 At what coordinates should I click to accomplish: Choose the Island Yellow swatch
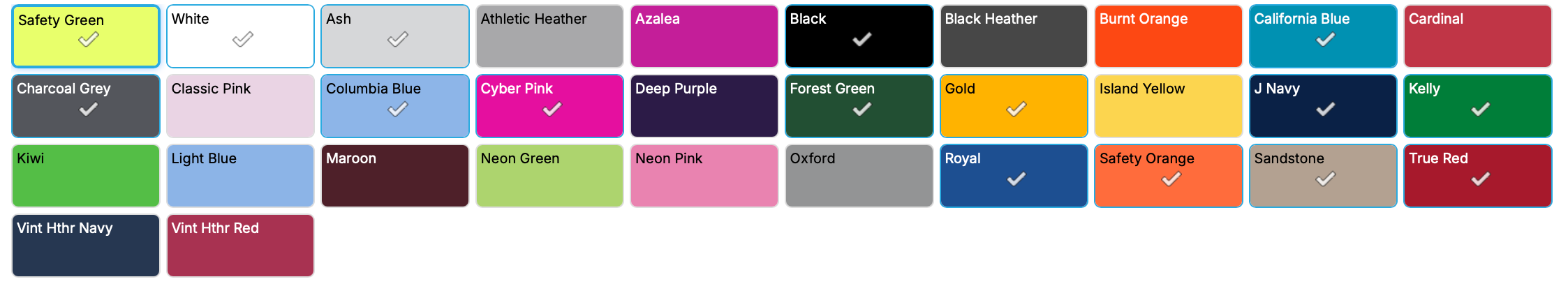1168,106
